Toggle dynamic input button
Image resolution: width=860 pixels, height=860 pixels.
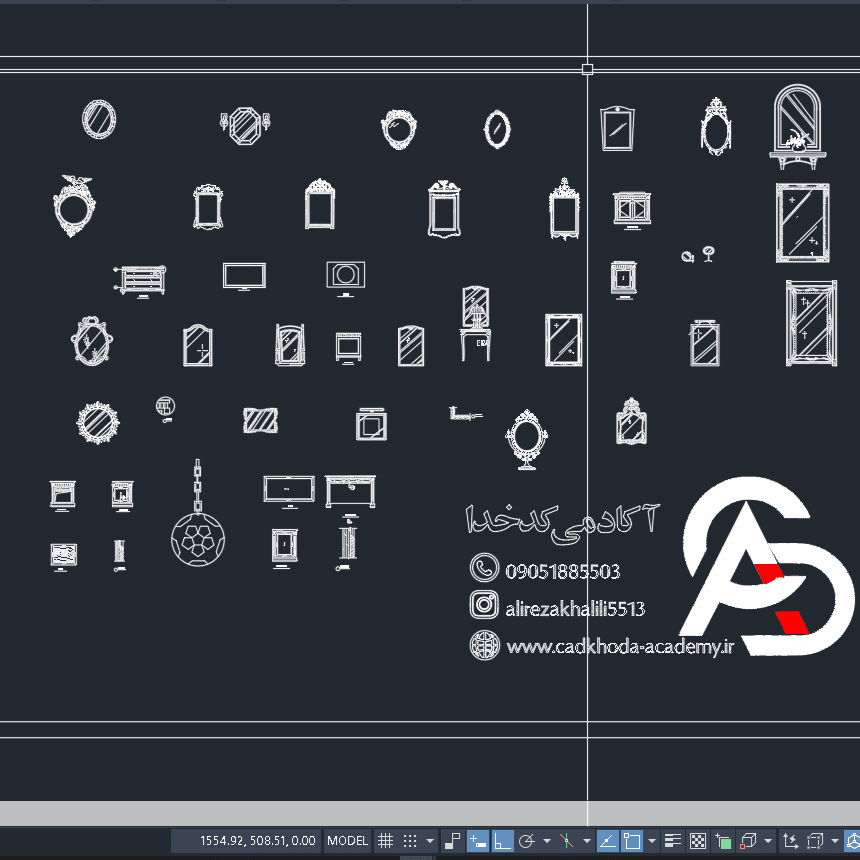click(x=478, y=840)
